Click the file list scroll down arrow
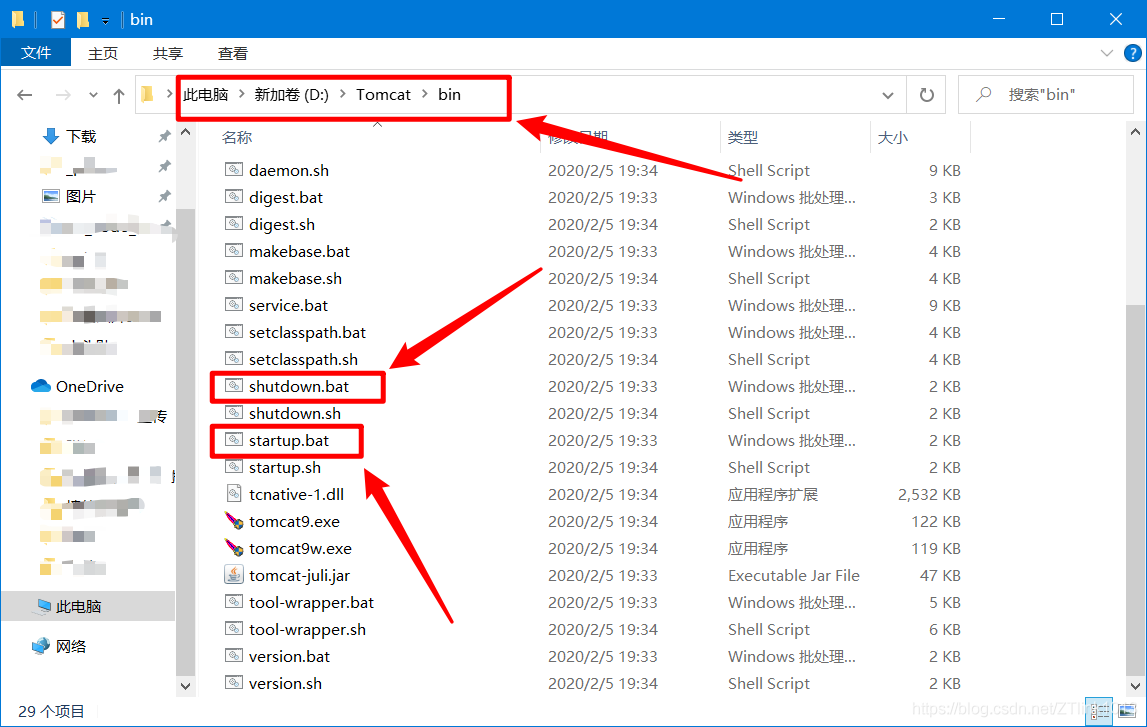Viewport: 1147px width, 727px height. pyautogui.click(x=1135, y=686)
